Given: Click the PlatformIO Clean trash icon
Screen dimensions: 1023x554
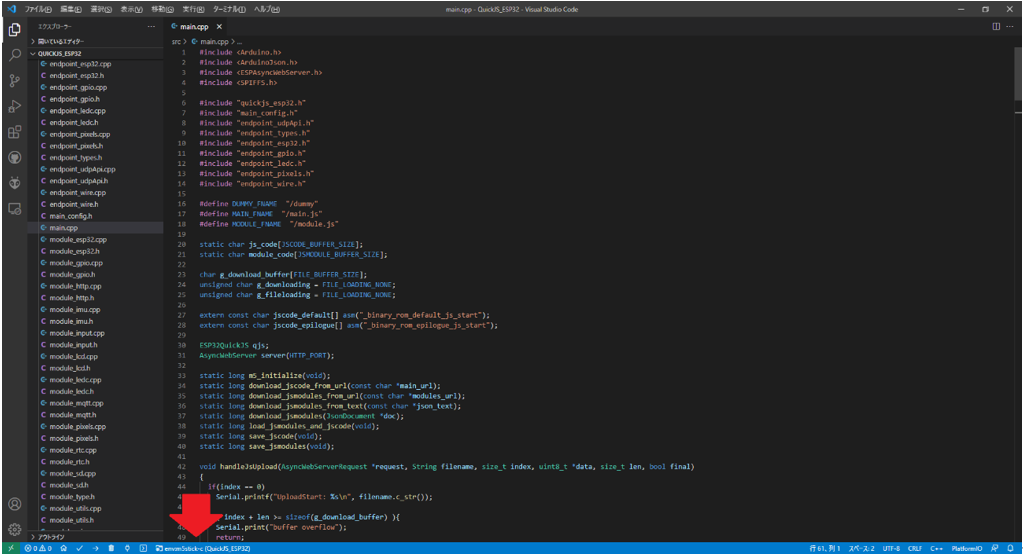Looking at the screenshot, I should [111, 548].
